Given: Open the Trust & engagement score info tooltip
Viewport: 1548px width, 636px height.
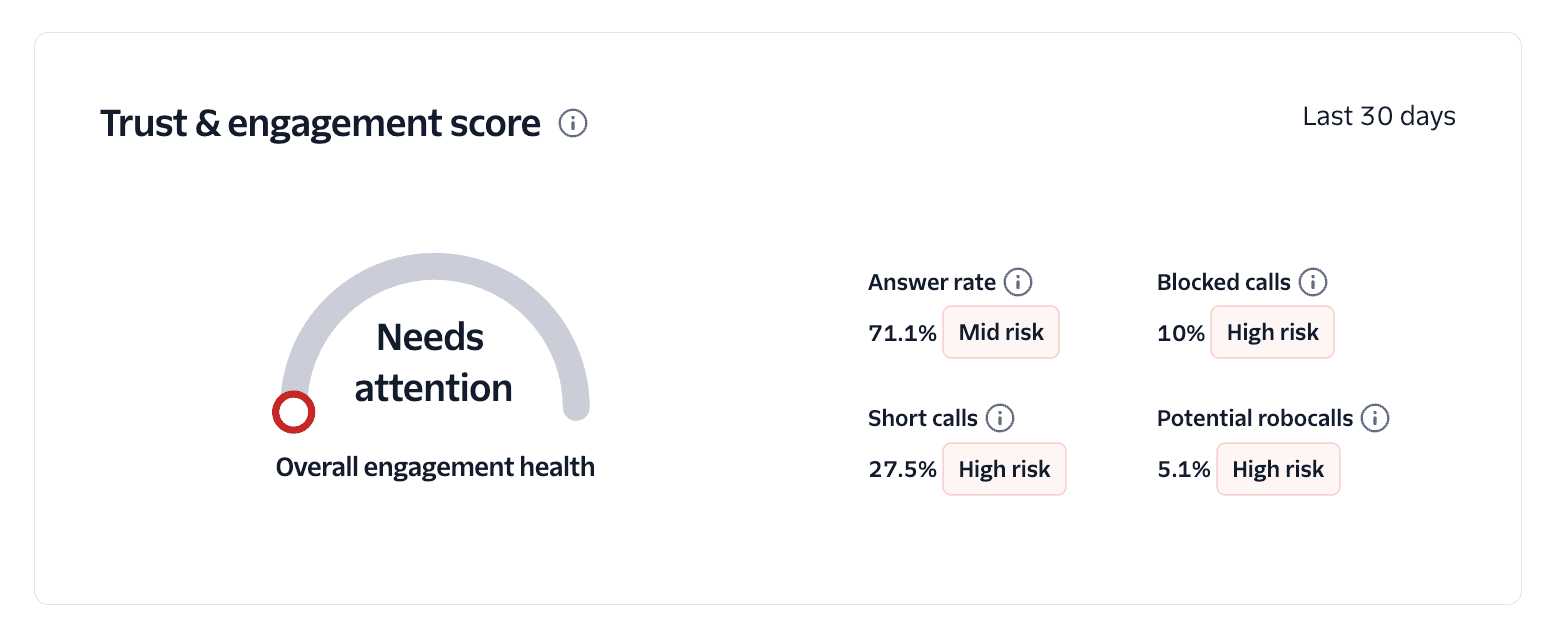Looking at the screenshot, I should pyautogui.click(x=572, y=123).
